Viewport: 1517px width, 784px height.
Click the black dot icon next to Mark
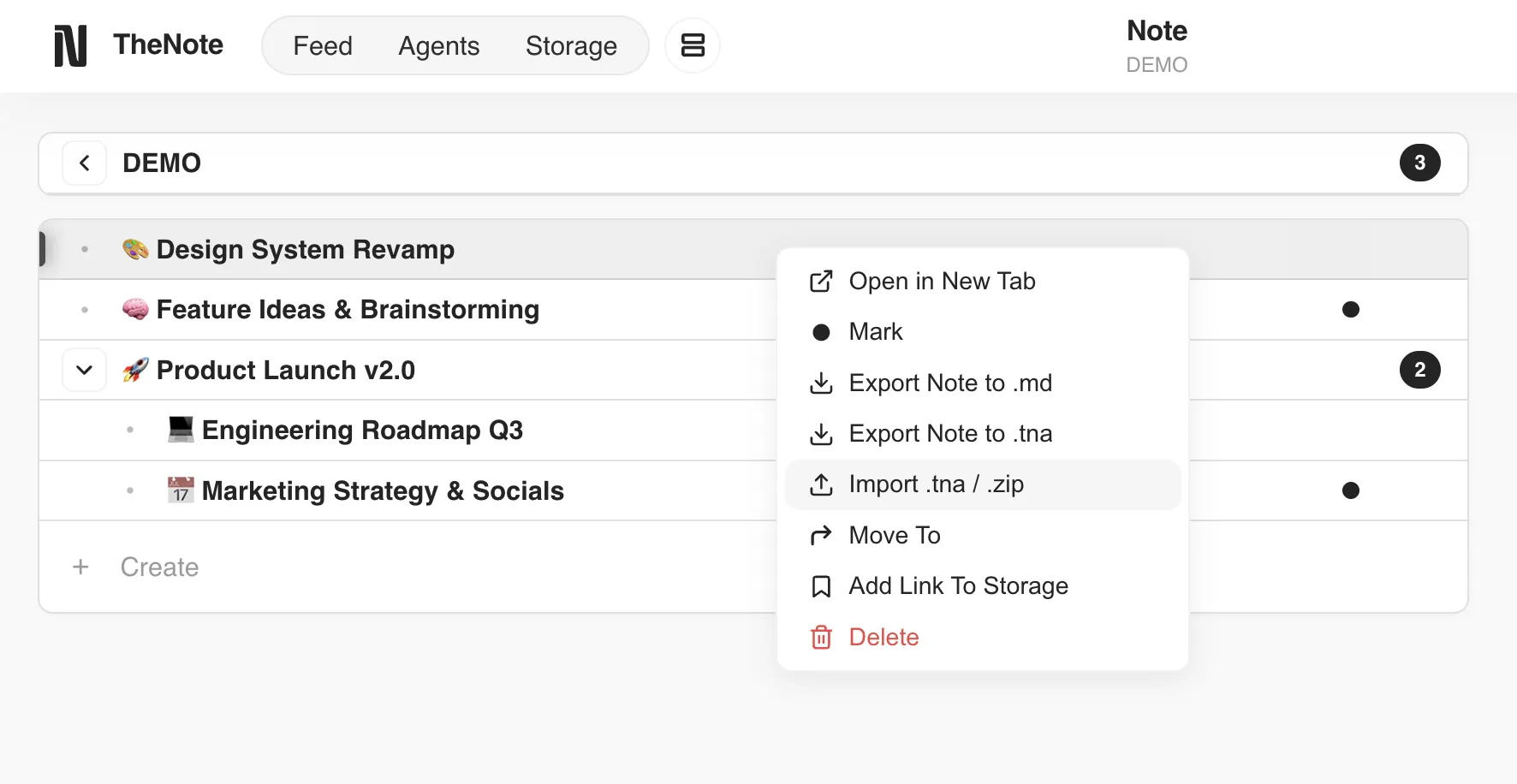[821, 332]
